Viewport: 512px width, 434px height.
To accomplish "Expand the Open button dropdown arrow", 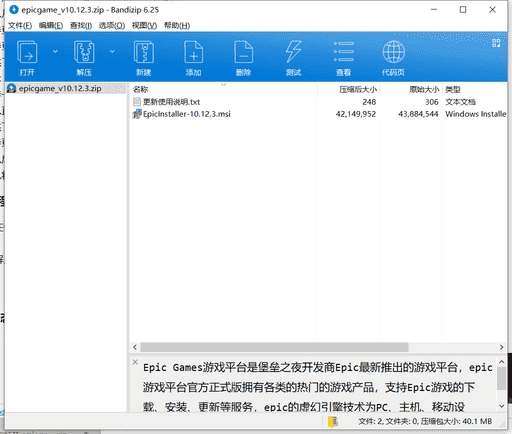I will tap(55, 51).
